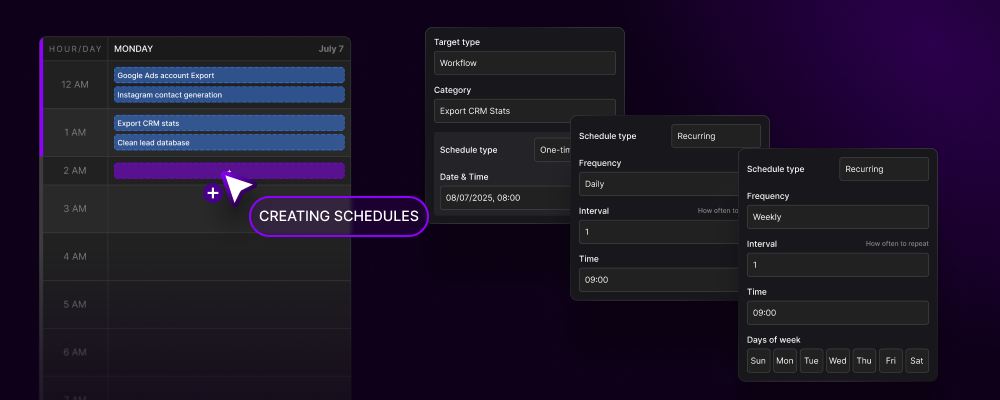
Task: Open Schedule type dropdown in Weekly panel
Action: (884, 169)
